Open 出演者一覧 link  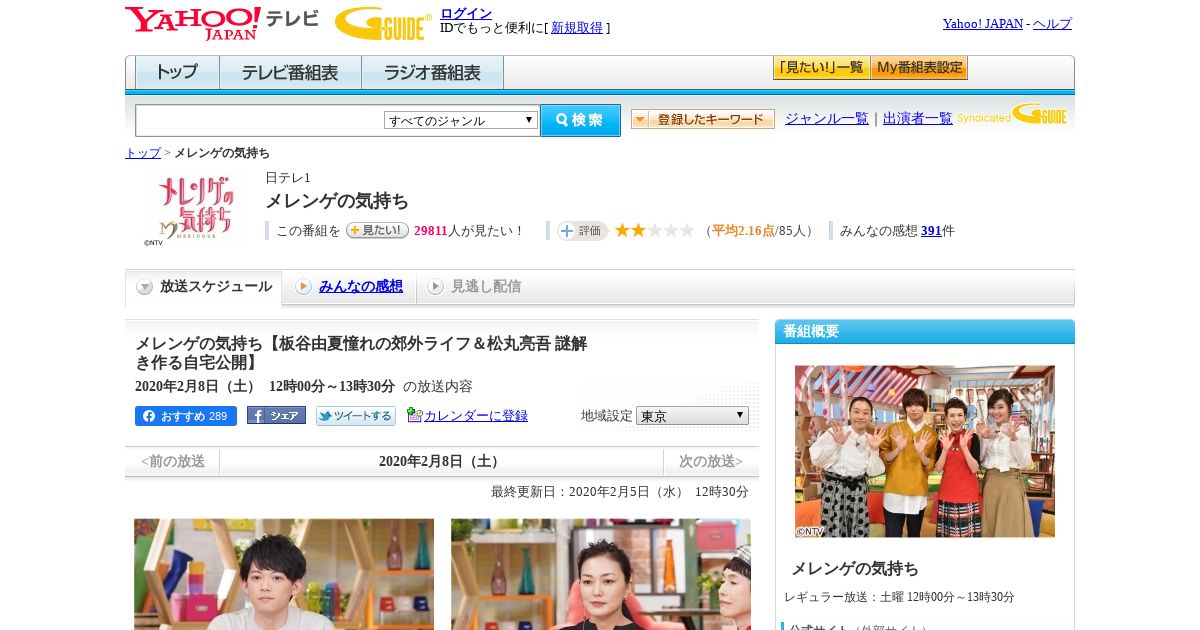click(x=917, y=118)
